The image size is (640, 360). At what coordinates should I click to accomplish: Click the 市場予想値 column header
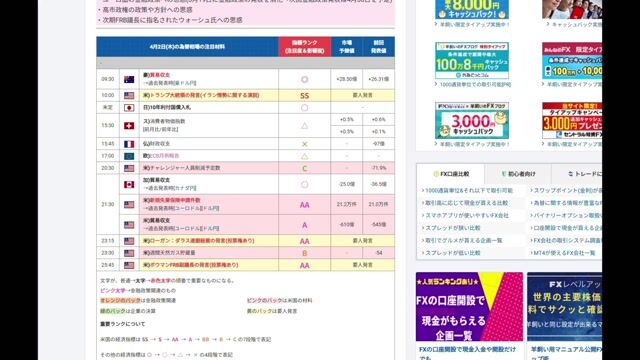point(347,47)
